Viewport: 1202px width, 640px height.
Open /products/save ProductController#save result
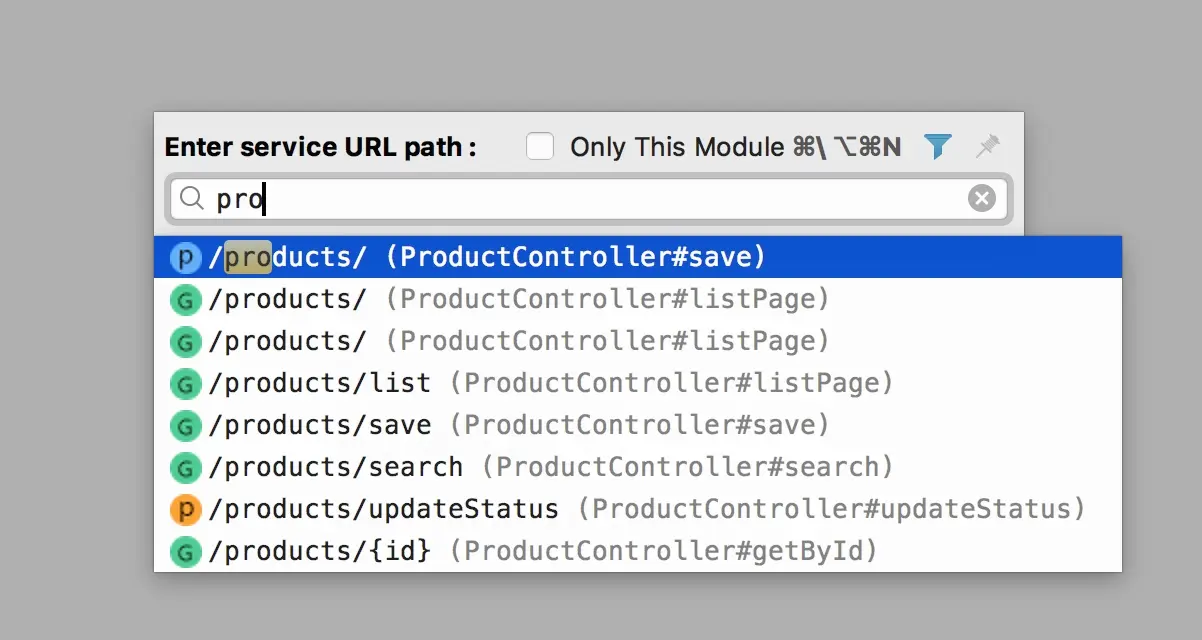click(519, 425)
